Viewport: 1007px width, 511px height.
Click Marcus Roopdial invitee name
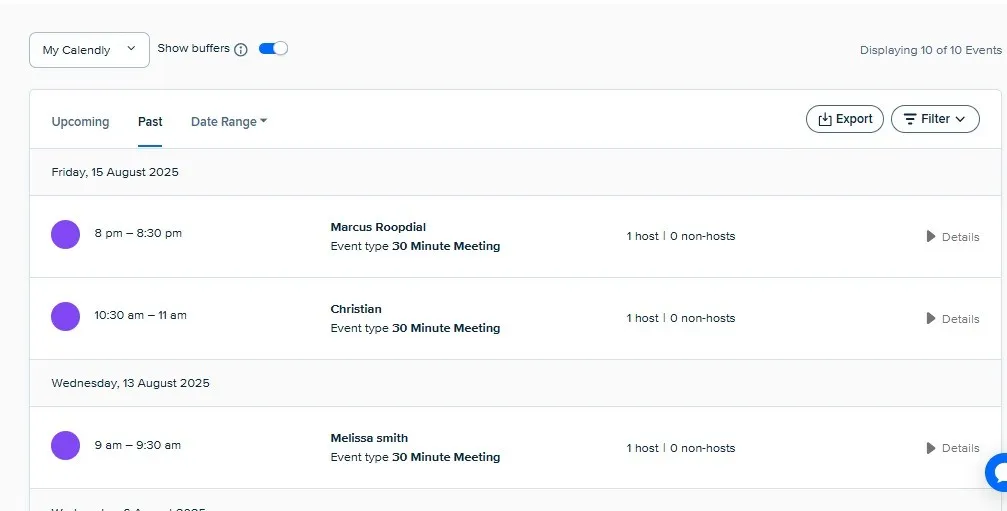(378, 227)
